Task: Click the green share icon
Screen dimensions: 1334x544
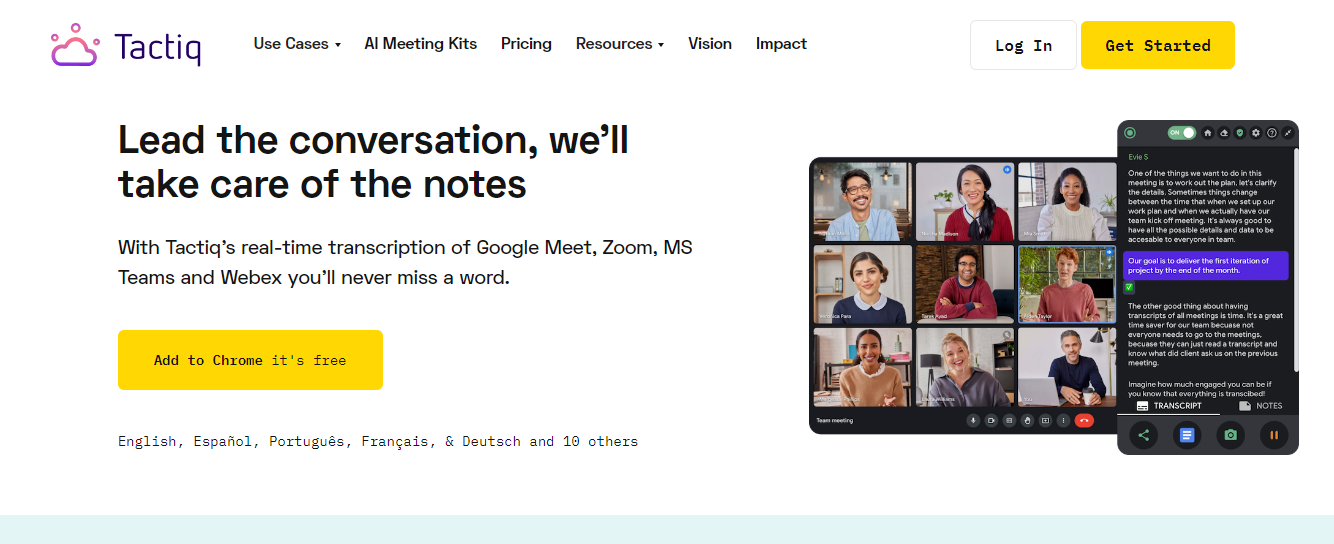Action: point(1144,435)
